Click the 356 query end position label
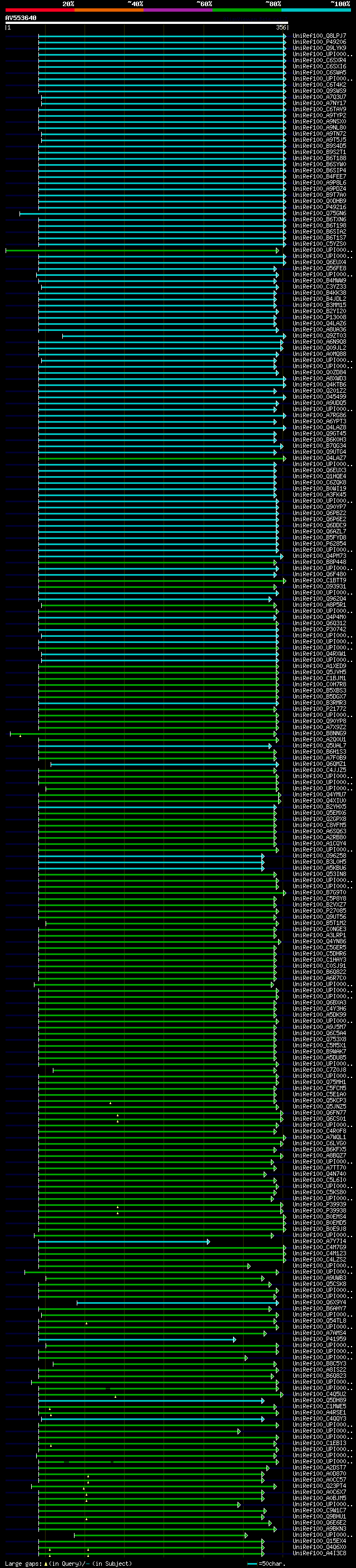The height and width of the screenshot is (1568, 356). coord(280,27)
